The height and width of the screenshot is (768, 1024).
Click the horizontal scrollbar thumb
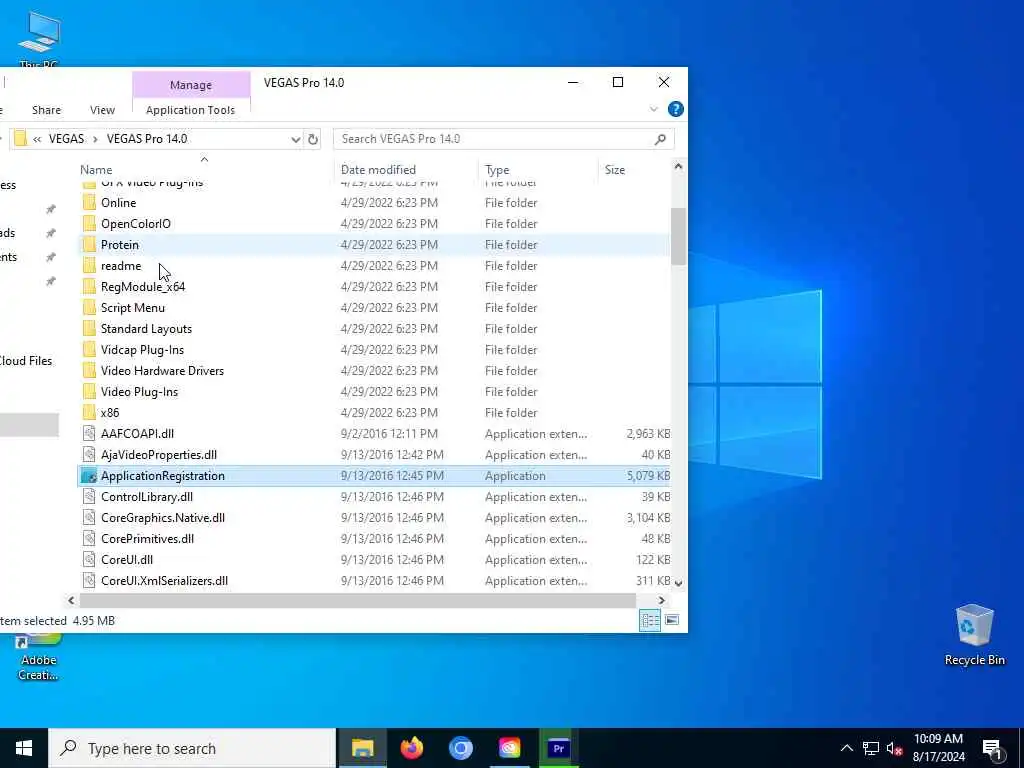(x=357, y=600)
